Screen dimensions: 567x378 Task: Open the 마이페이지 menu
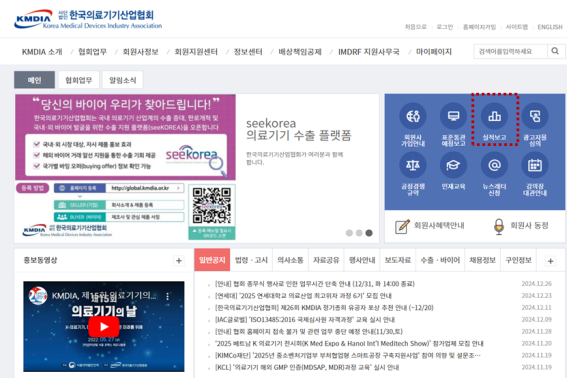[434, 52]
